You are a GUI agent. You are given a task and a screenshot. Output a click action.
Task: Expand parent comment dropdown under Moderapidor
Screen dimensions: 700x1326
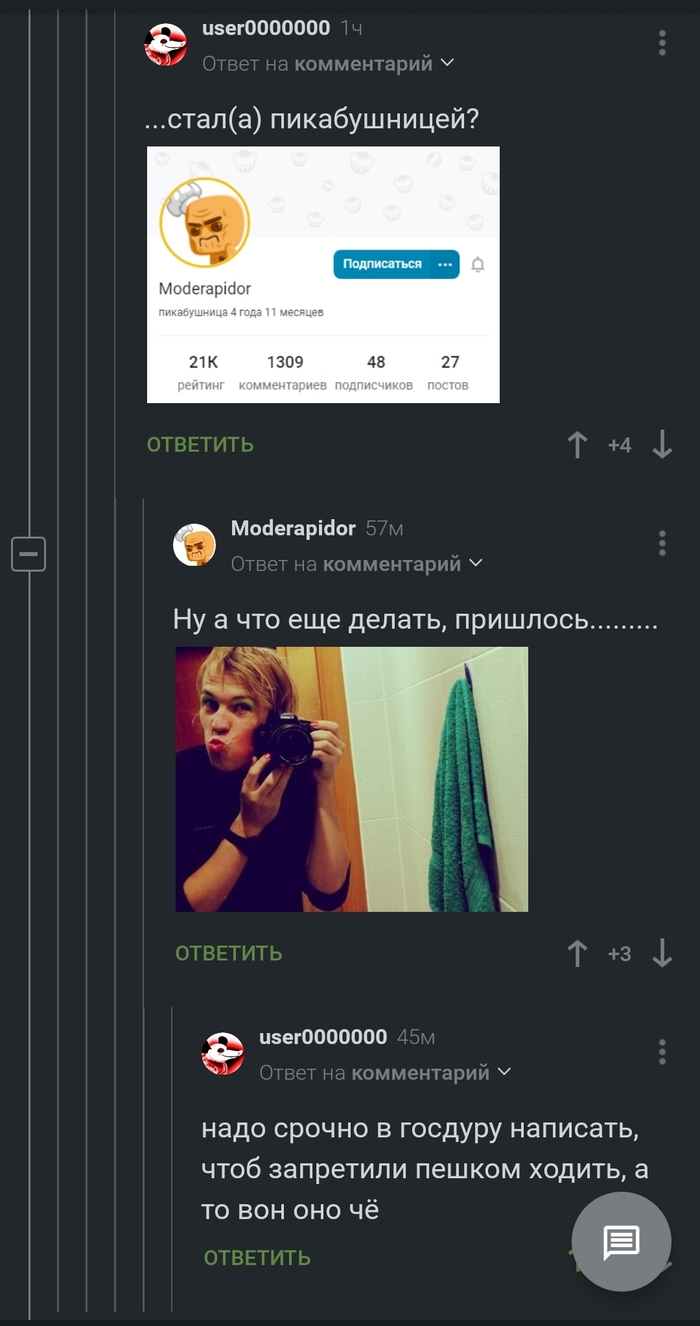475,563
